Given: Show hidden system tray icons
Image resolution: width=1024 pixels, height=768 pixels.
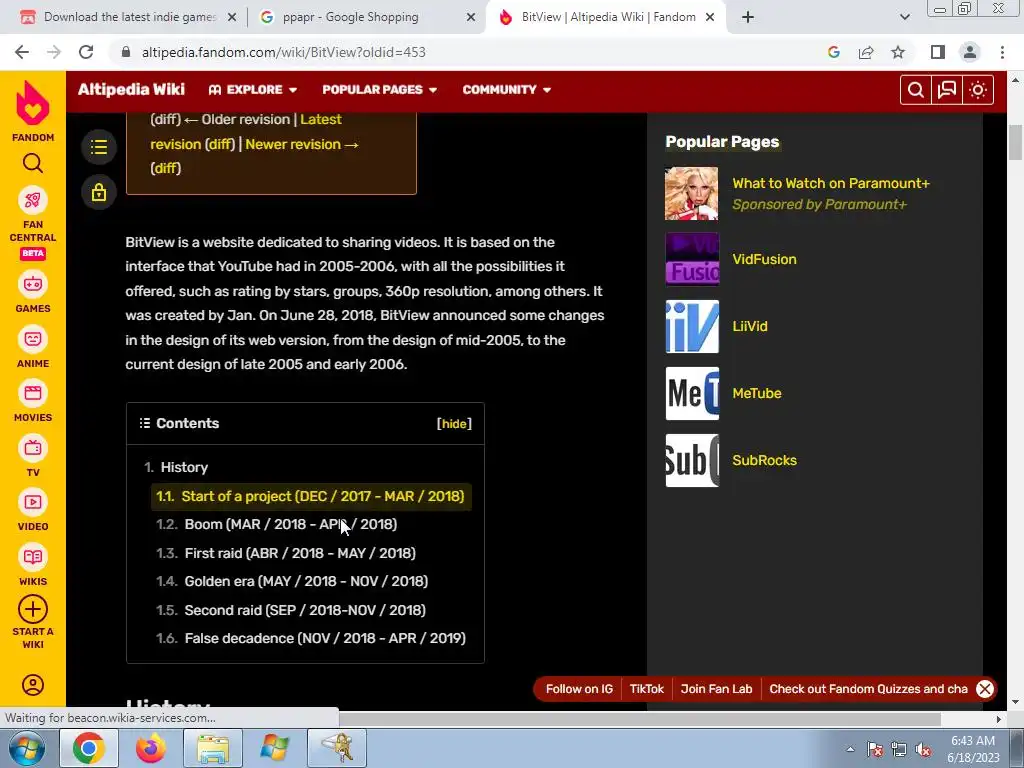Looking at the screenshot, I should 850,749.
